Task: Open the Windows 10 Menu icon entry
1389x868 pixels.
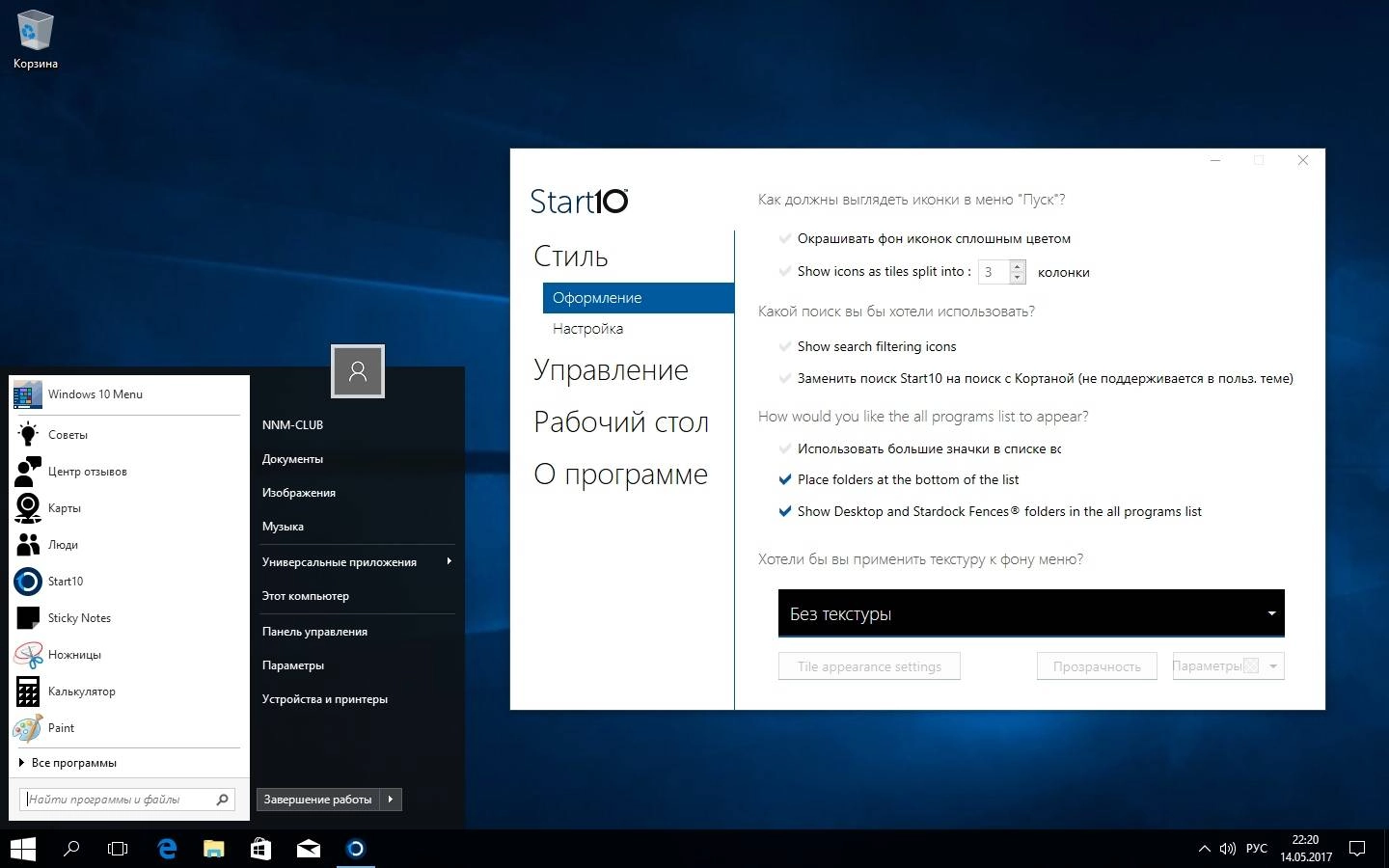Action: pyautogui.click(x=129, y=394)
